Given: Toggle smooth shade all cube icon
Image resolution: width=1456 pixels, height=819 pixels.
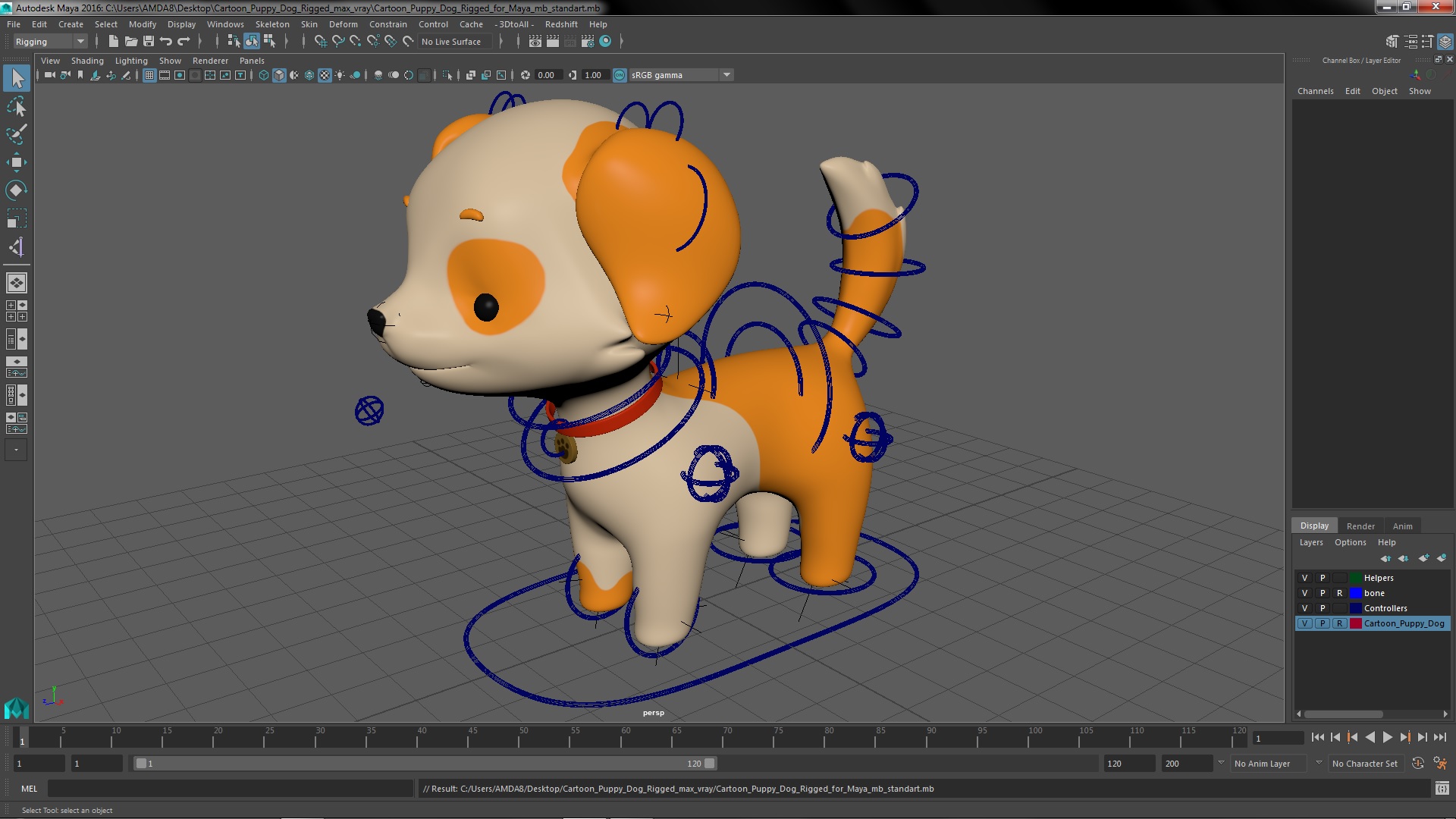Looking at the screenshot, I should [279, 75].
